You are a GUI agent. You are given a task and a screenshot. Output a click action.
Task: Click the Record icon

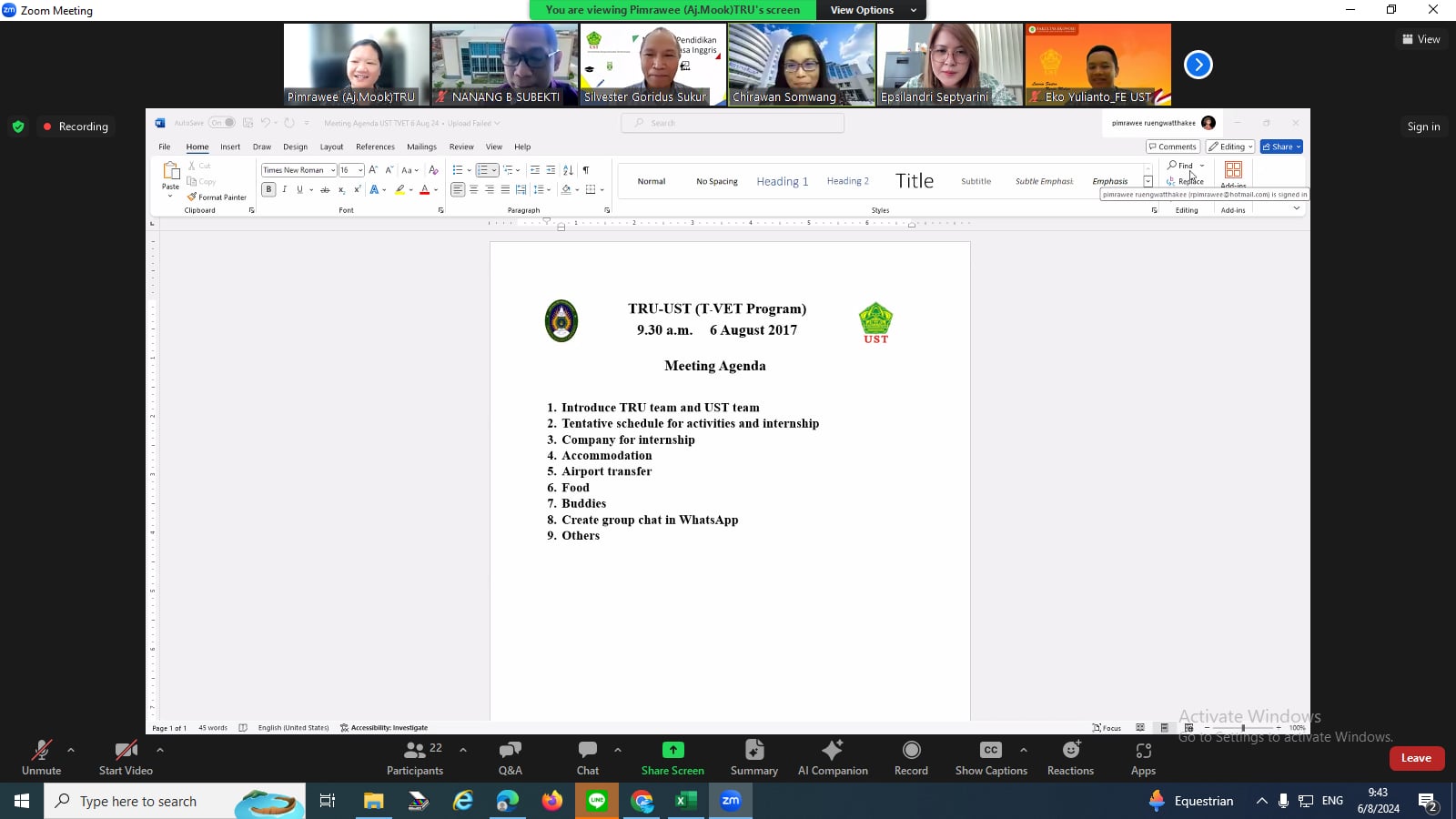(911, 750)
